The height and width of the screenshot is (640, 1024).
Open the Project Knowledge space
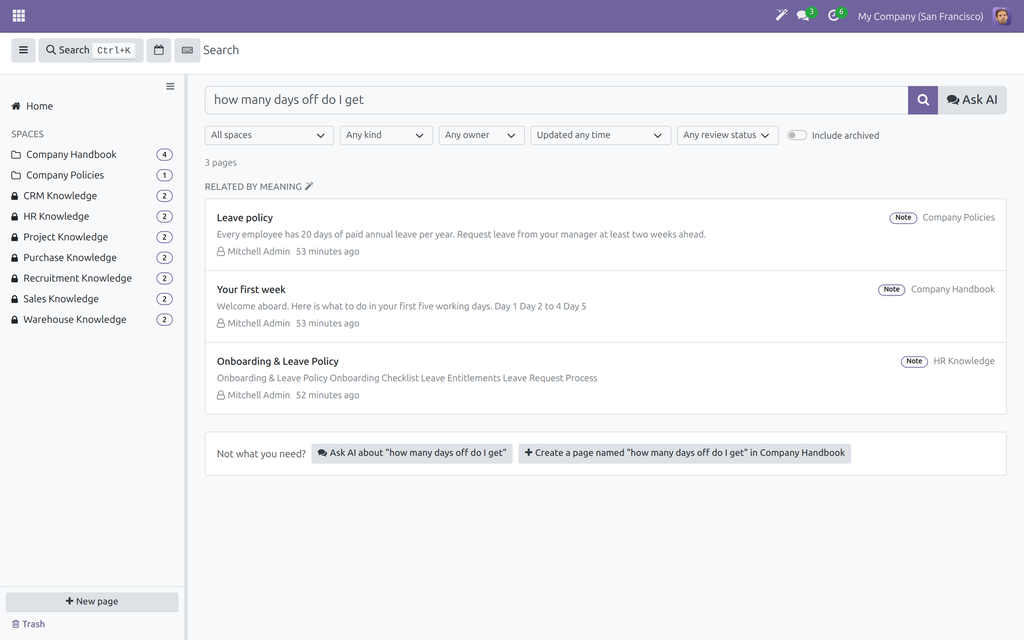click(x=91, y=237)
